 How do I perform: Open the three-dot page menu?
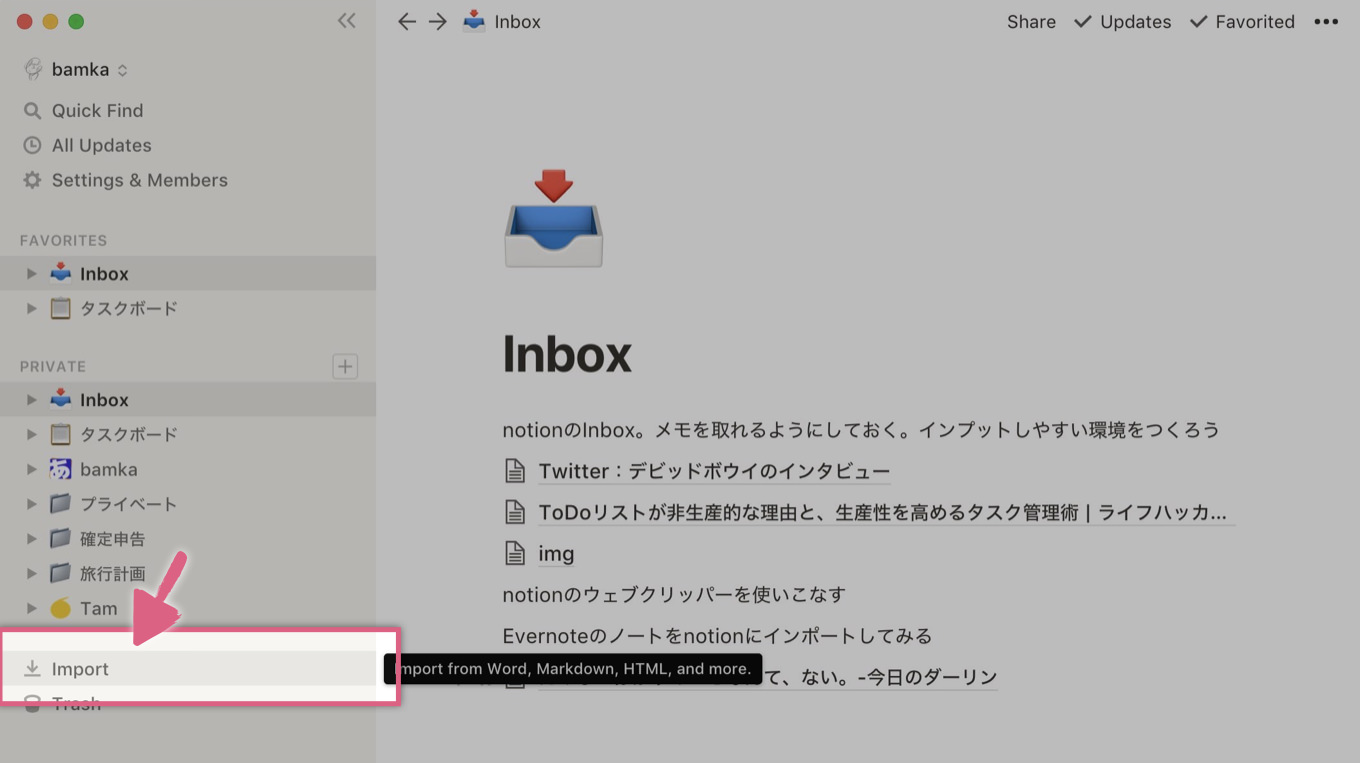1326,22
